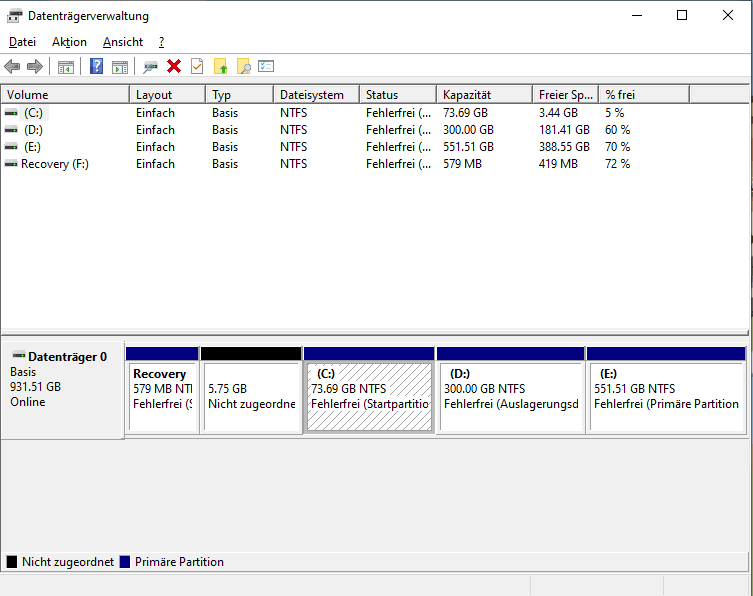The height and width of the screenshot is (596, 753).
Task: Click the 73.69 GB capacity cell
Action: (465, 113)
